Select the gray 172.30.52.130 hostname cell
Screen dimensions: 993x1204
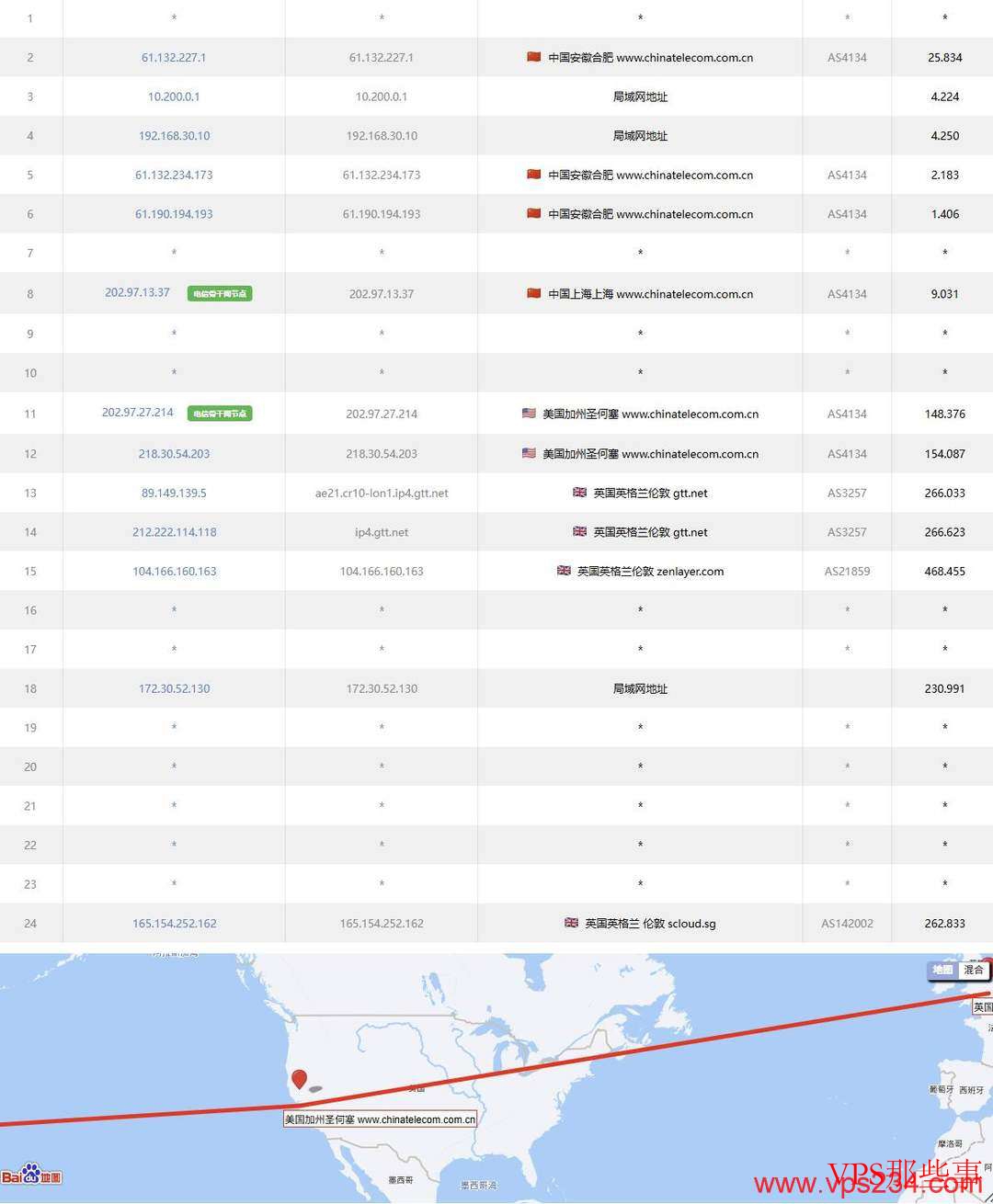coord(382,688)
